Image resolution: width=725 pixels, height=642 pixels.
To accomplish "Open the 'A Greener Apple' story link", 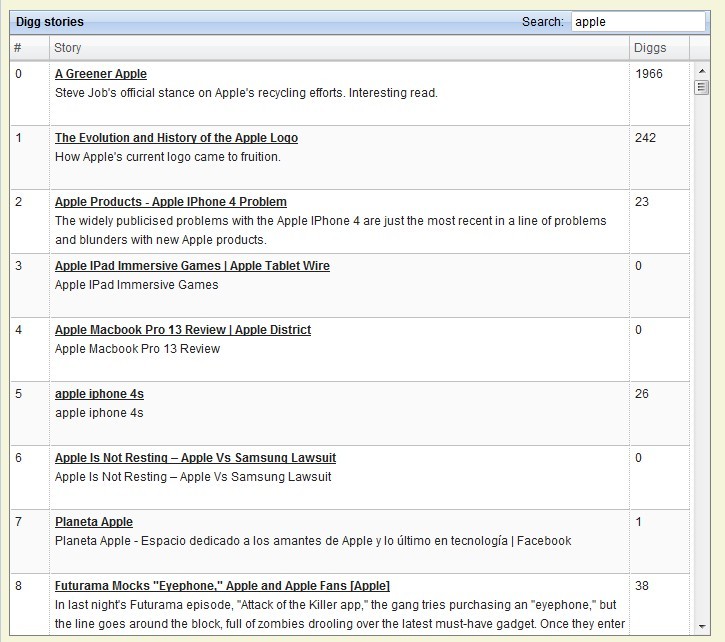I will click(101, 74).
